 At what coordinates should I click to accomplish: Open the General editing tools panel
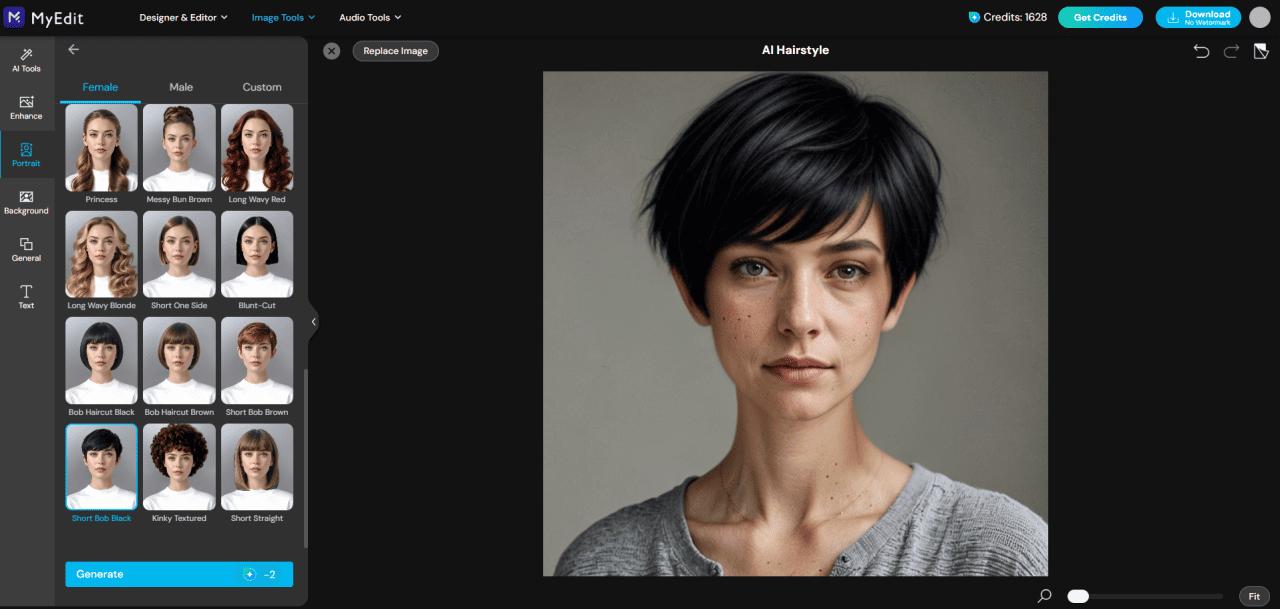(26, 250)
